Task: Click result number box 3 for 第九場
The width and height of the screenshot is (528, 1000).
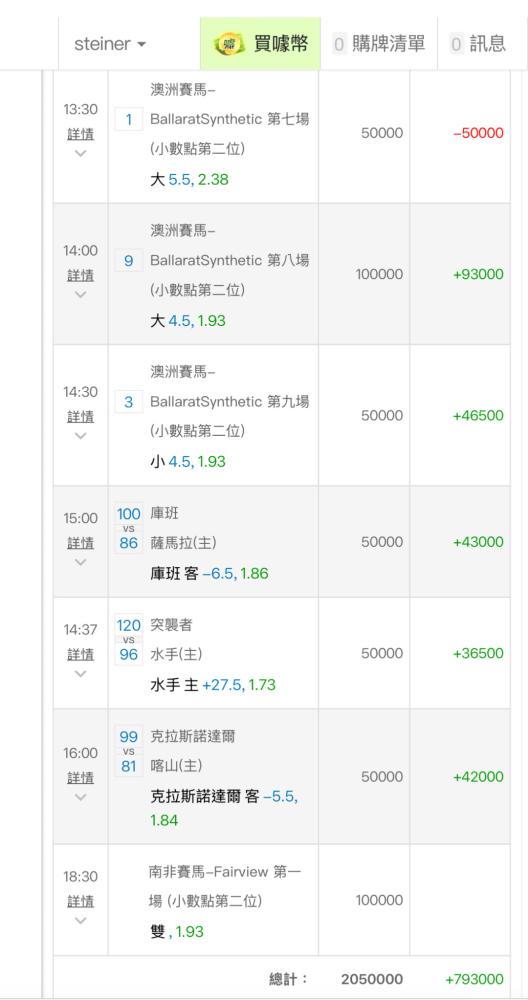Action: (129, 402)
